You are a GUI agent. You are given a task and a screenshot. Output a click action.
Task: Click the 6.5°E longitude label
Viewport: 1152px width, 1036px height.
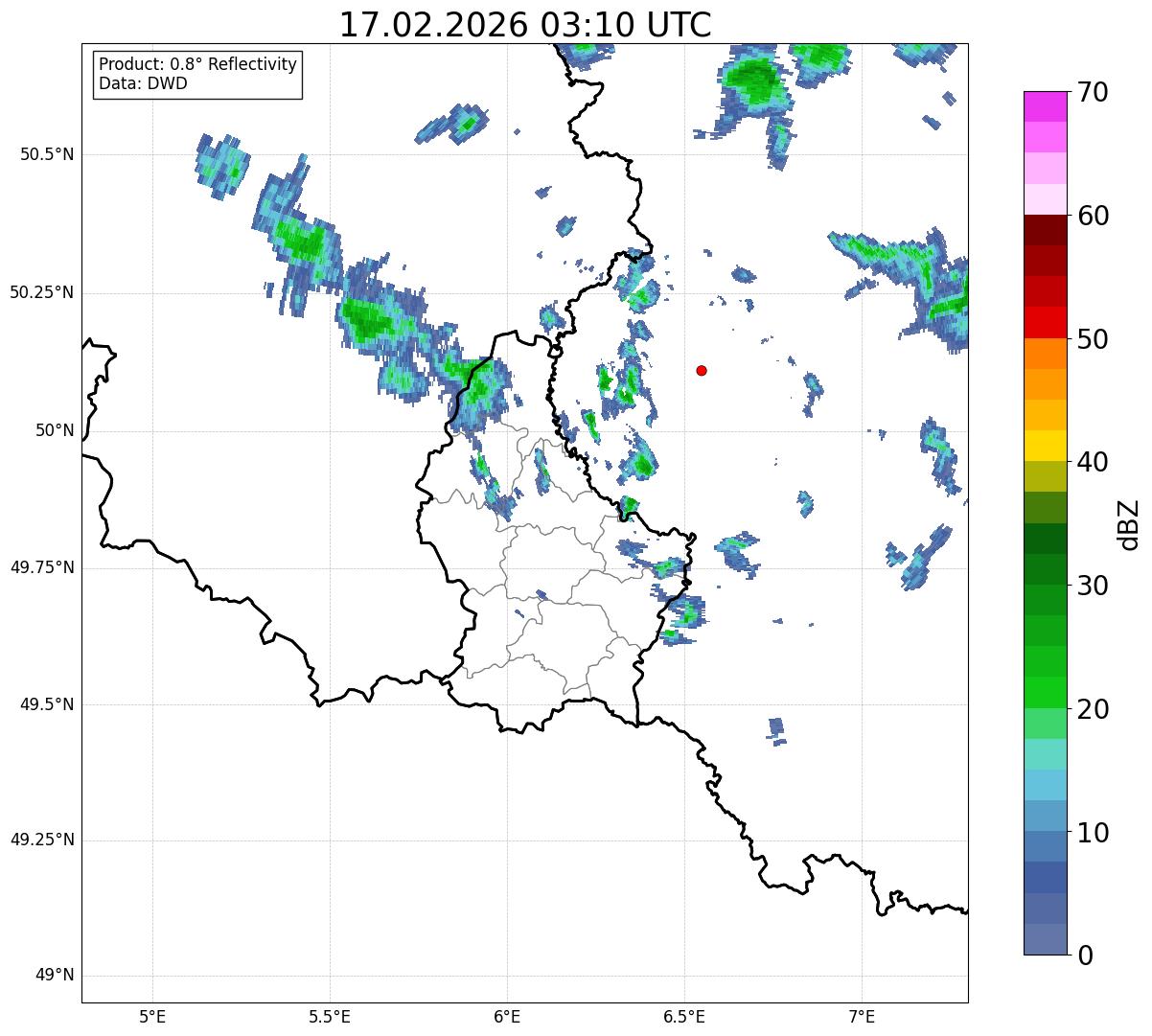point(684,1016)
